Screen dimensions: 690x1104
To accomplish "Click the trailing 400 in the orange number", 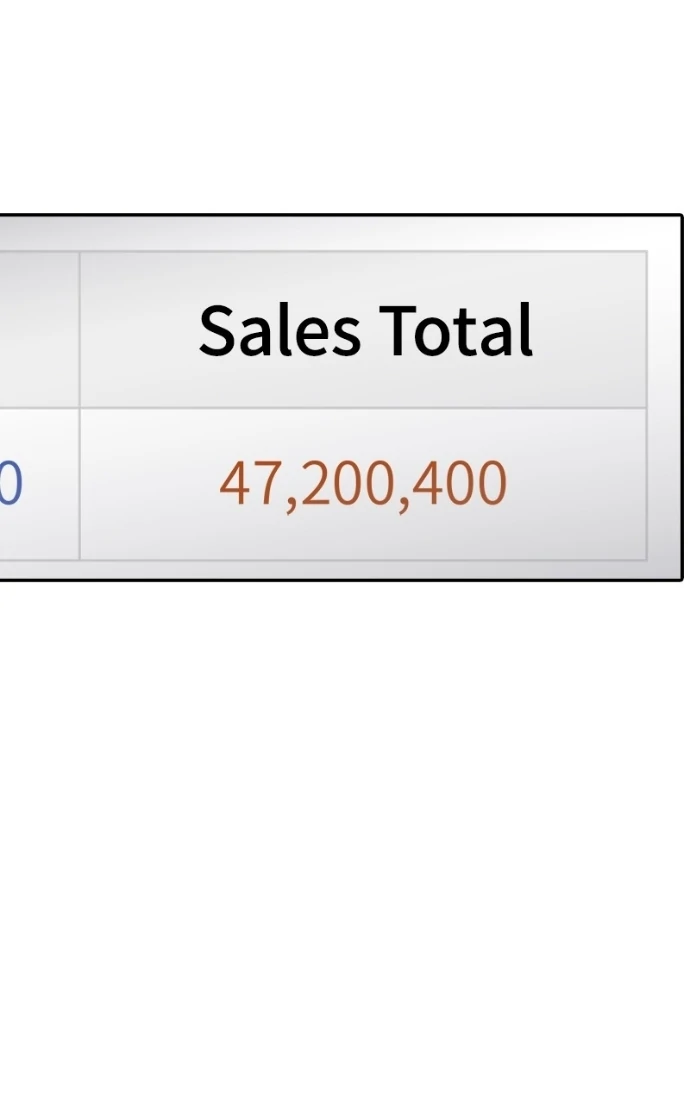I will pyautogui.click(x=459, y=484).
